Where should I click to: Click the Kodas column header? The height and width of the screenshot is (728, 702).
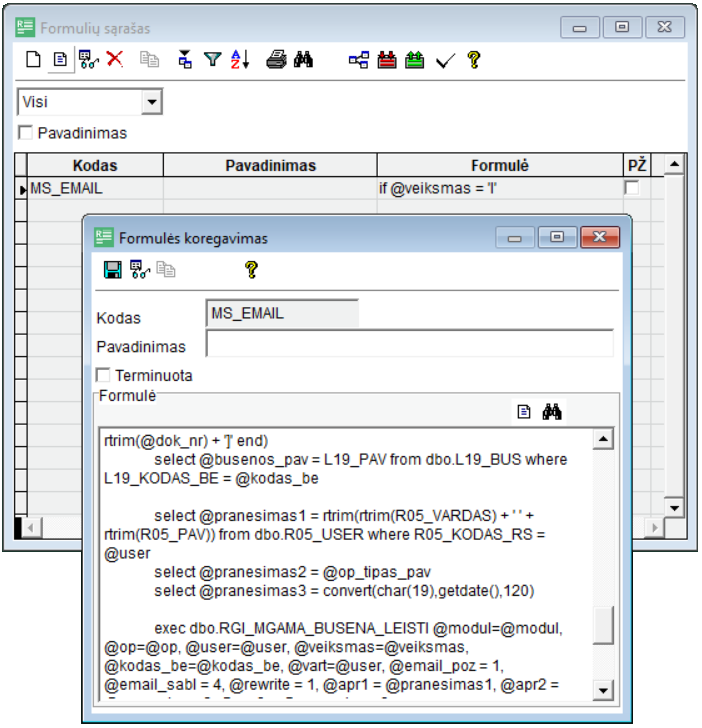(x=95, y=165)
